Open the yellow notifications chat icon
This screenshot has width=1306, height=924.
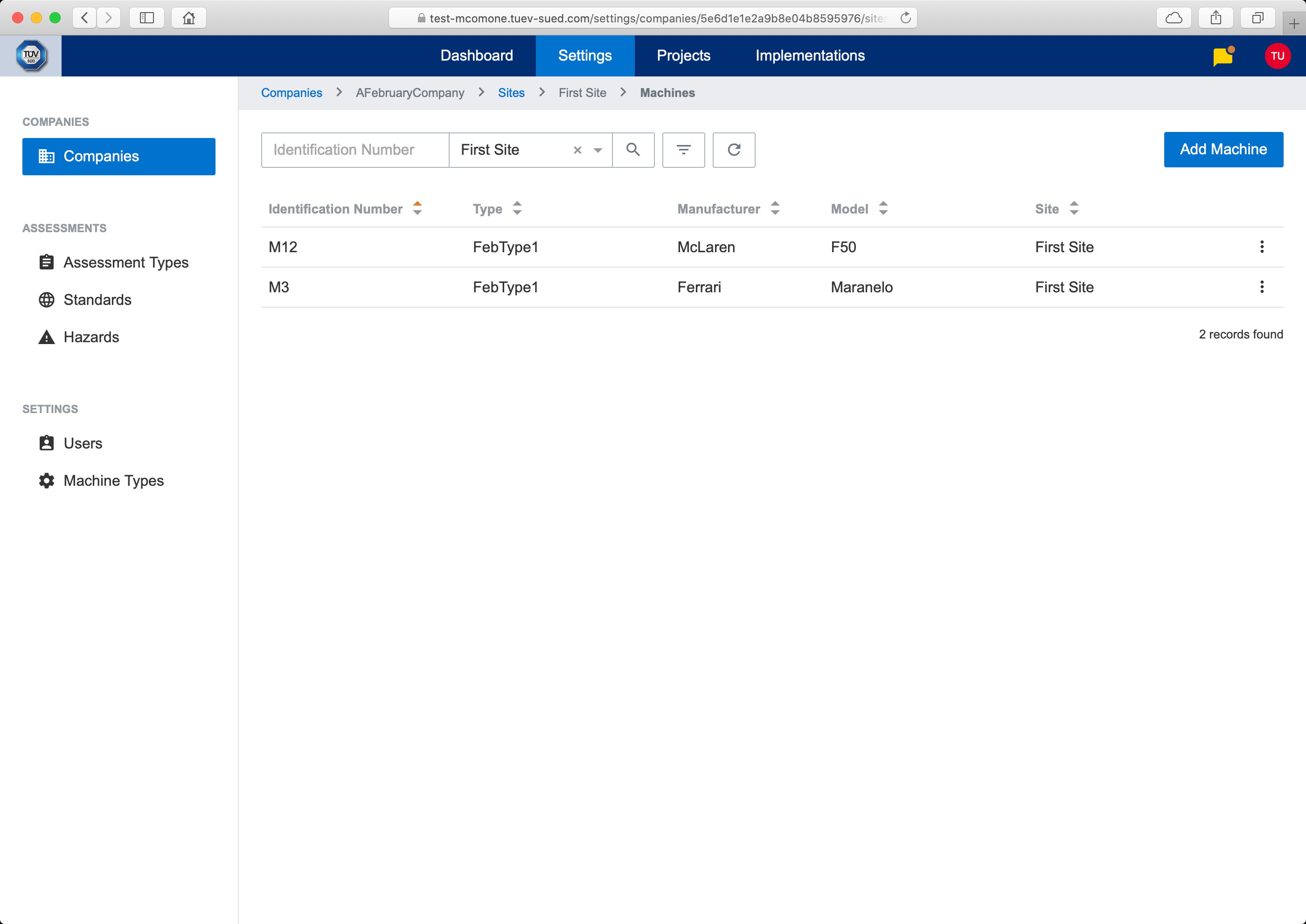(x=1223, y=56)
